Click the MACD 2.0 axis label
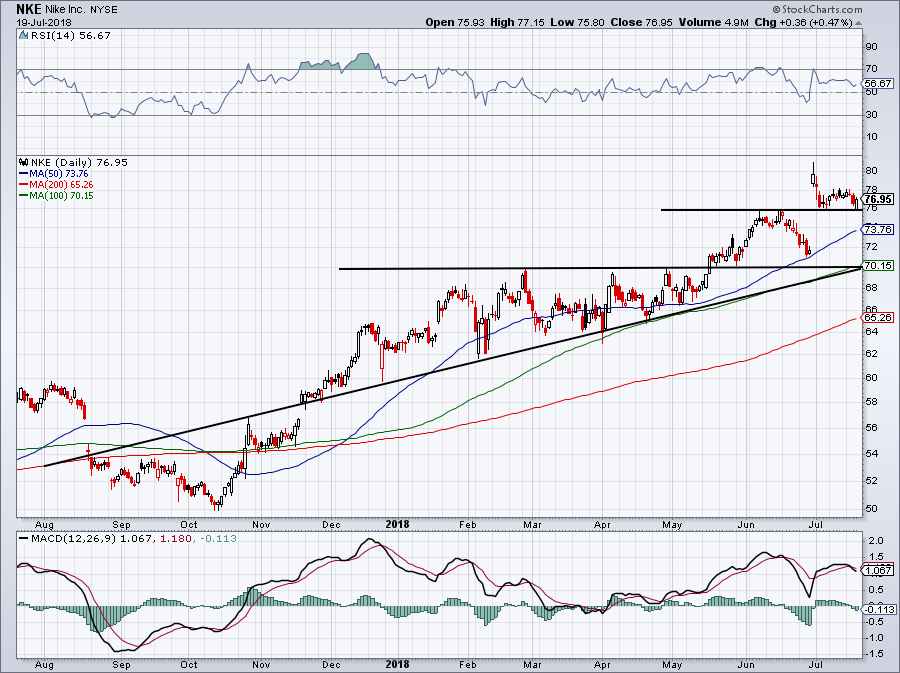 pyautogui.click(x=875, y=541)
